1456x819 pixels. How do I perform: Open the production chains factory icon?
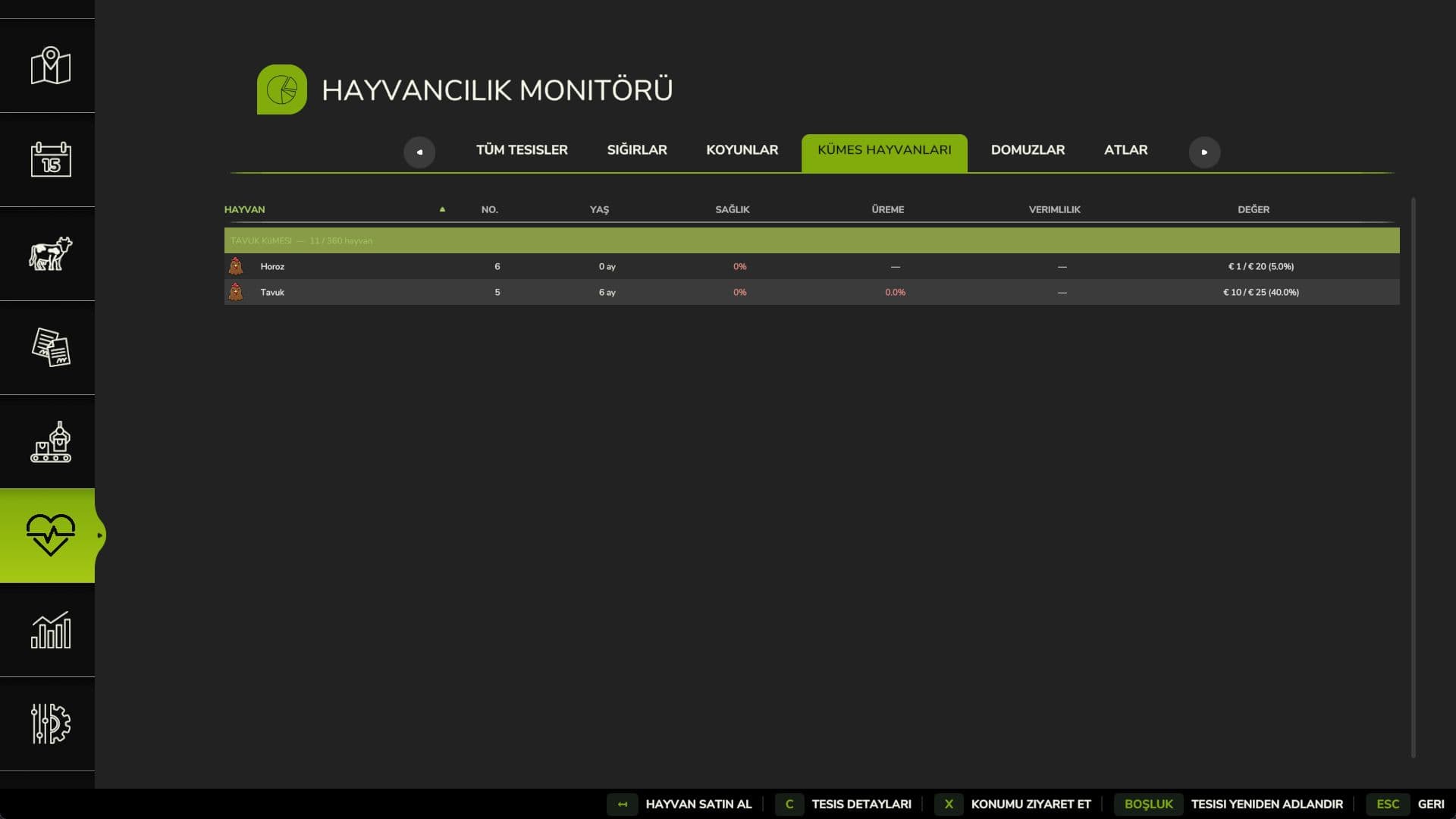coord(50,441)
